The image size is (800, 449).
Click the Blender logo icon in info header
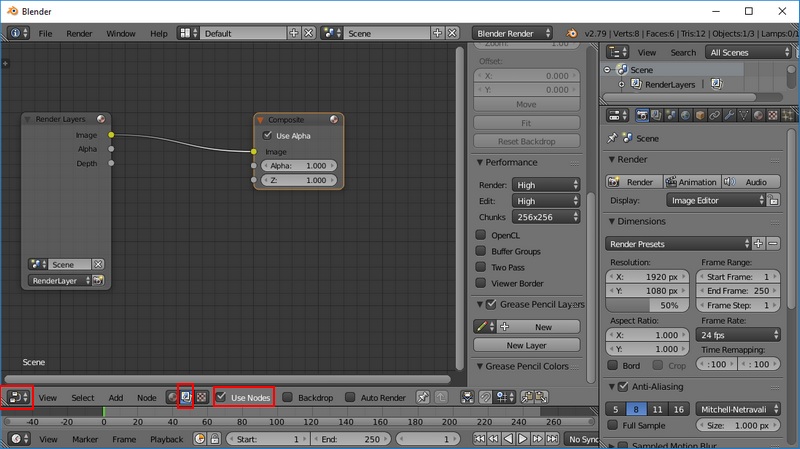coord(571,33)
